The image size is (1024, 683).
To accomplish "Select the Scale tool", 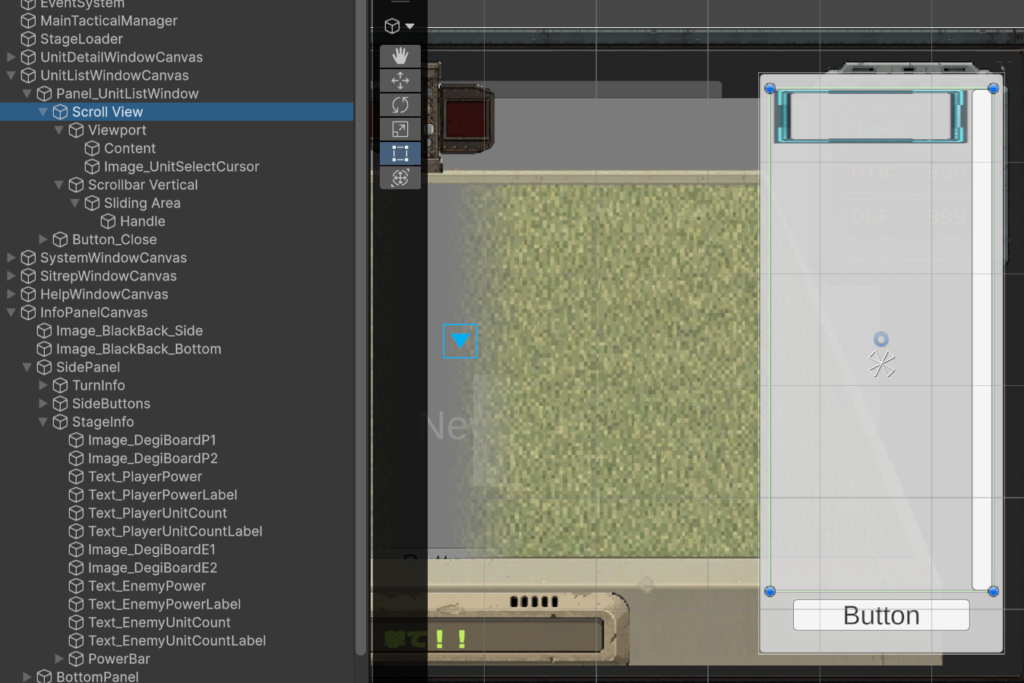I will pos(400,129).
